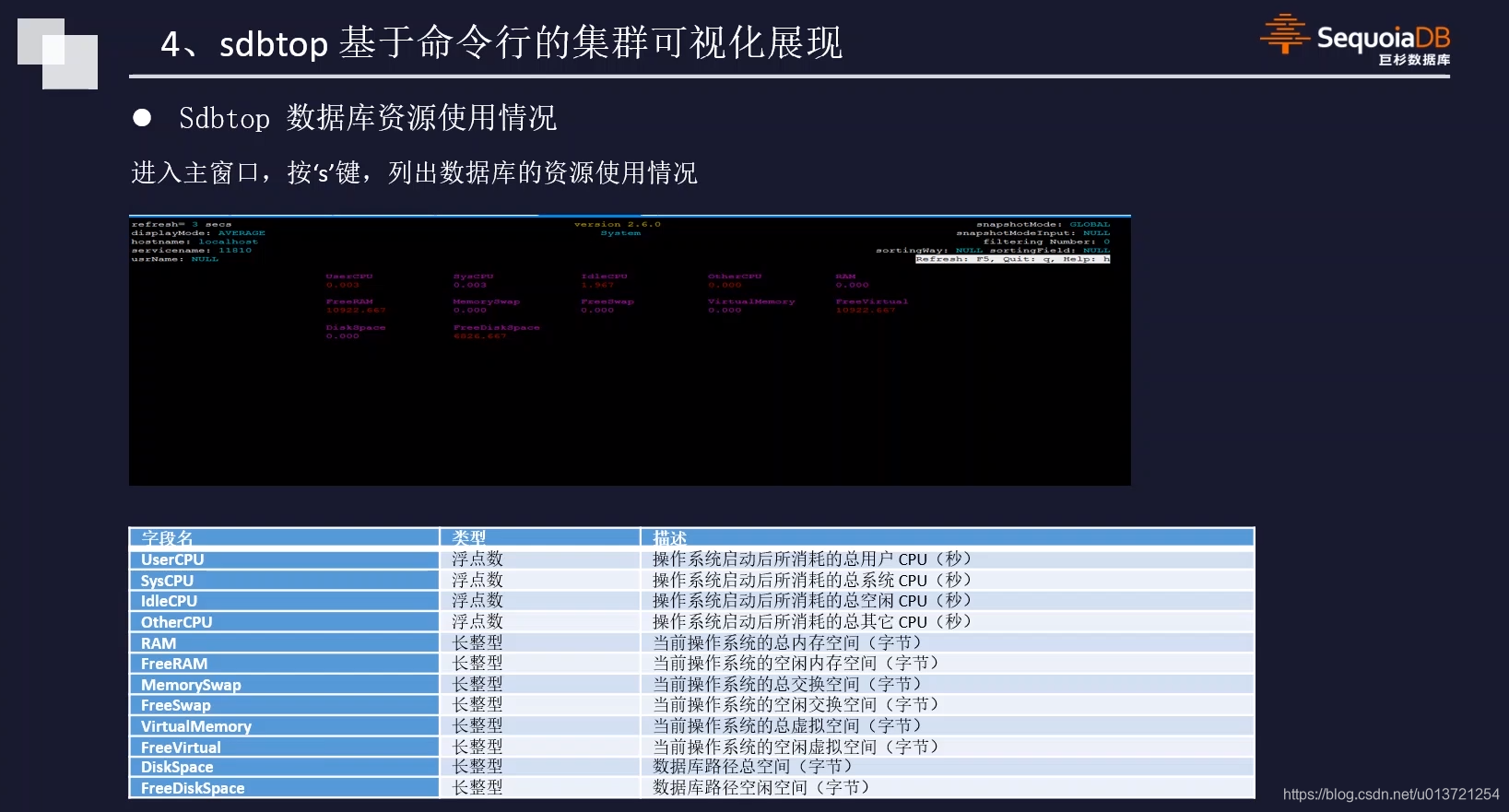This screenshot has width=1509, height=812.
Task: Click 'servicename: 11810' in the terminal
Action: tap(192, 250)
